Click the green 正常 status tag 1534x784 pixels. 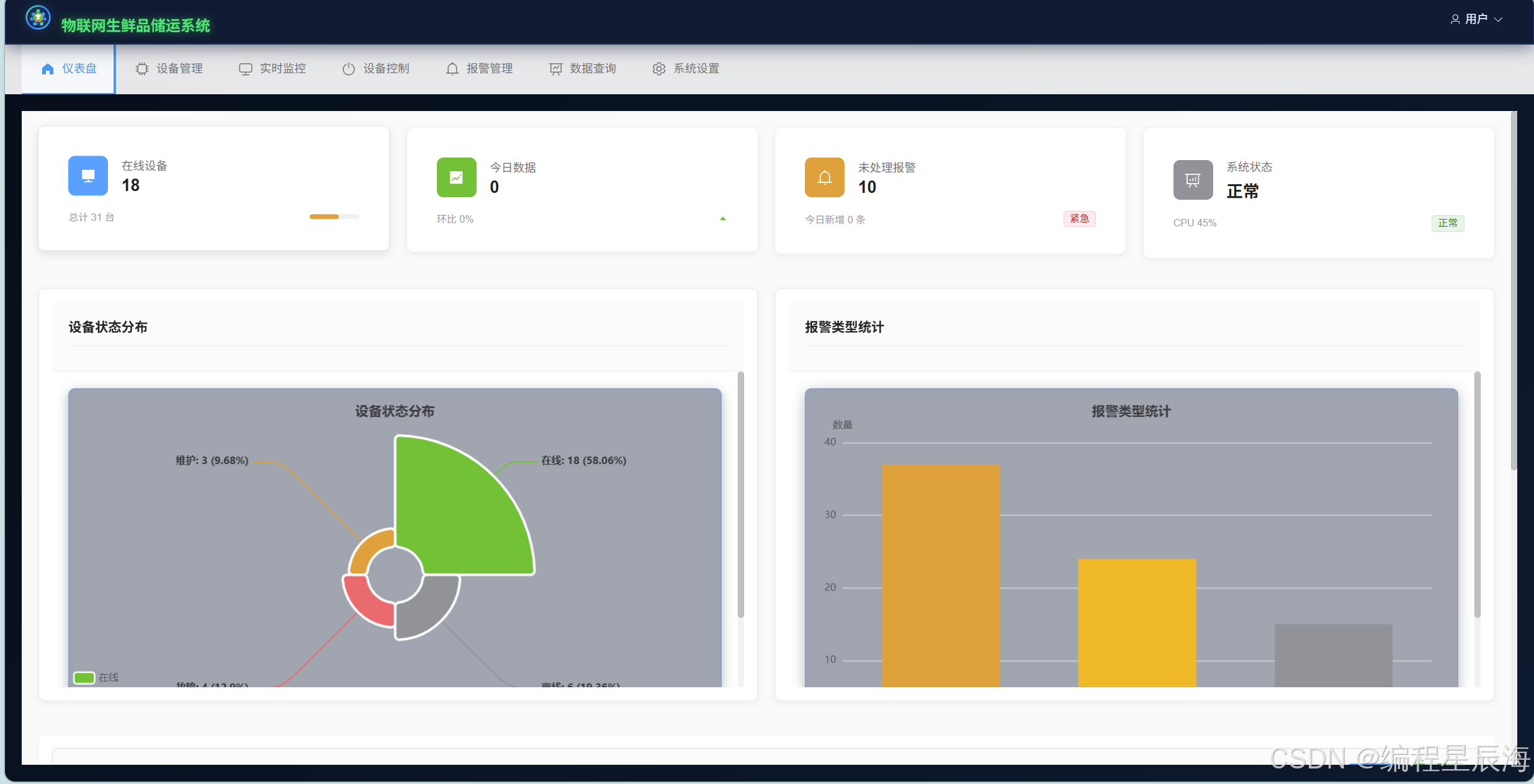(x=1447, y=223)
